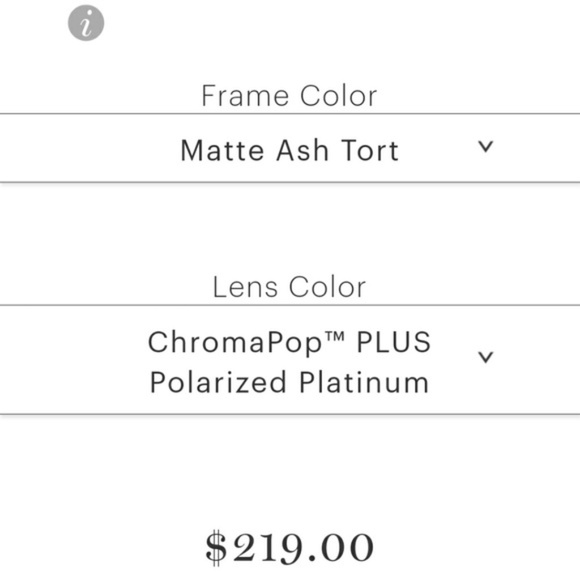Click the Lens Color label
The width and height of the screenshot is (580, 580).
coord(289,287)
